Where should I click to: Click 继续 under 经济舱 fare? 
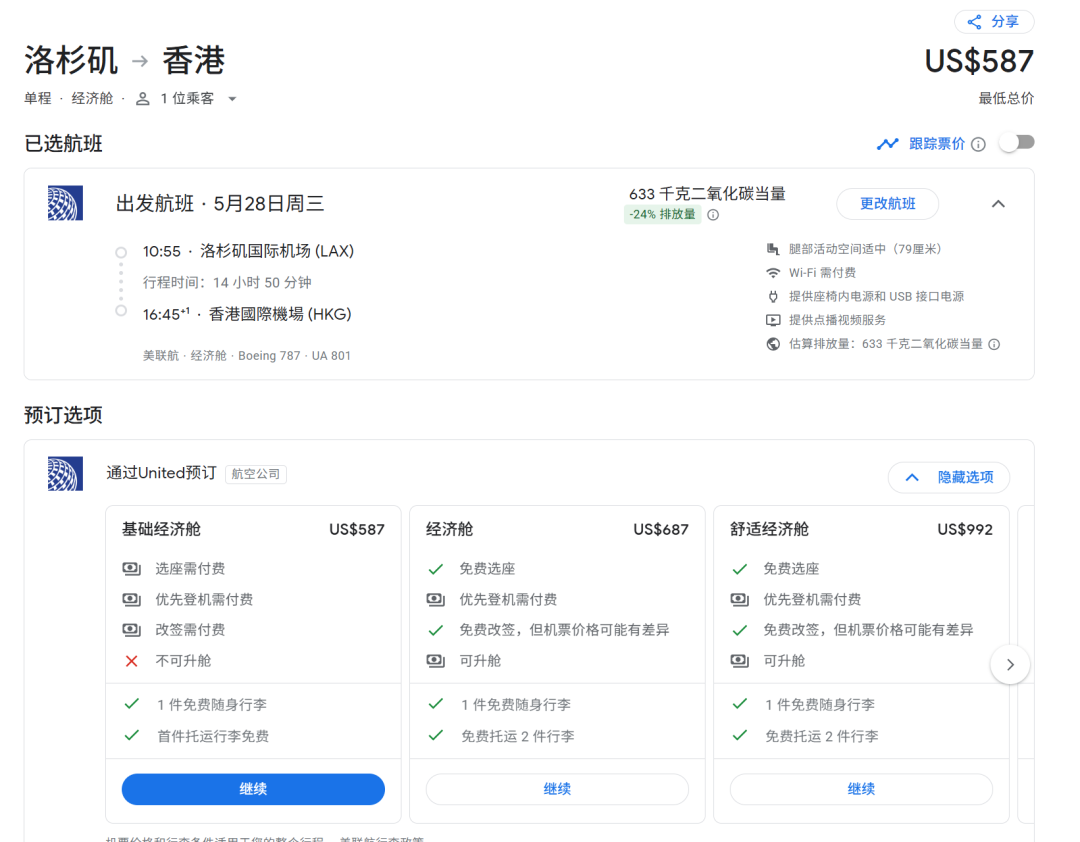[557, 789]
